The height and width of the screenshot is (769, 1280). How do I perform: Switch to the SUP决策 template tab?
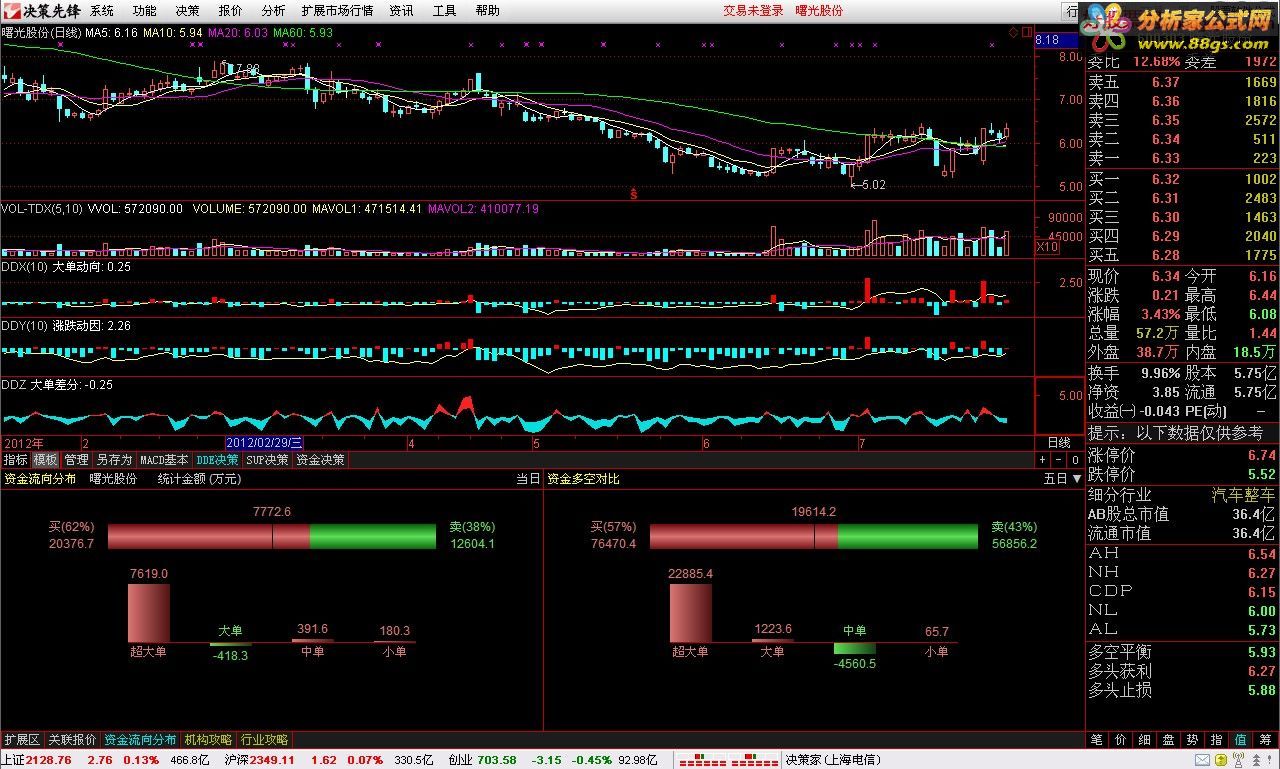pos(267,460)
